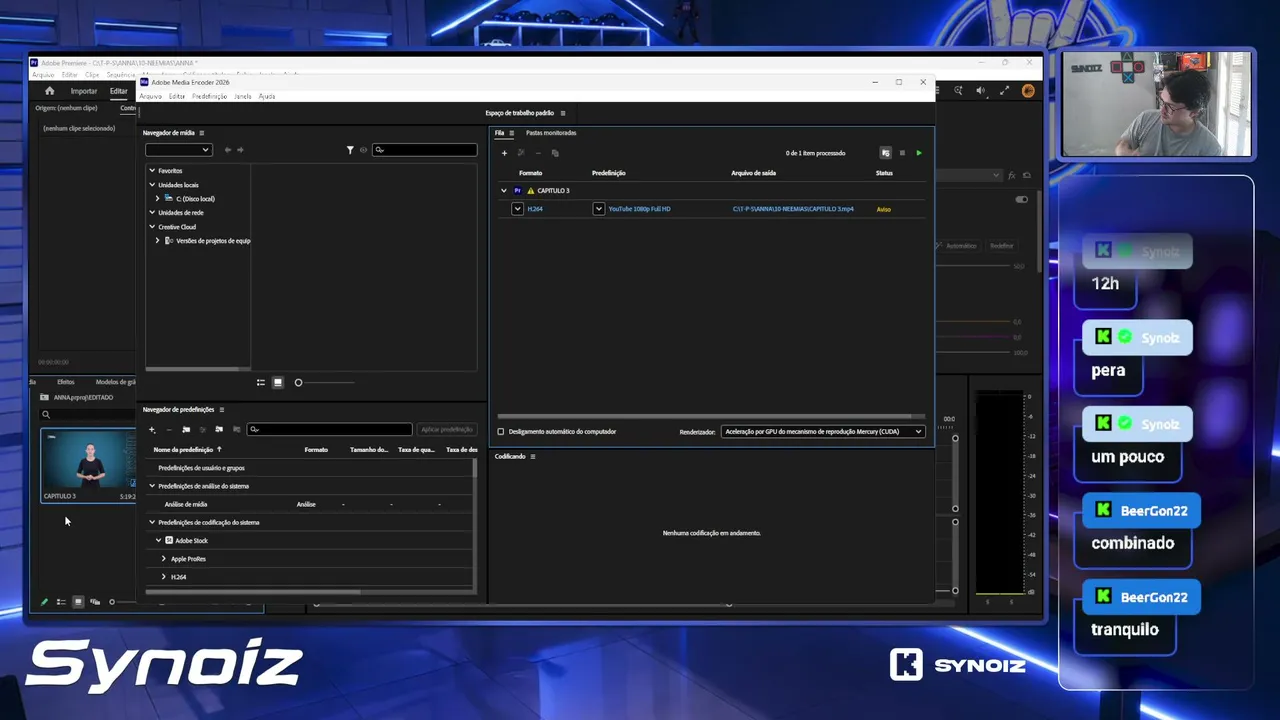
Task: Collapse the Unidades locais section
Action: pyautogui.click(x=152, y=185)
